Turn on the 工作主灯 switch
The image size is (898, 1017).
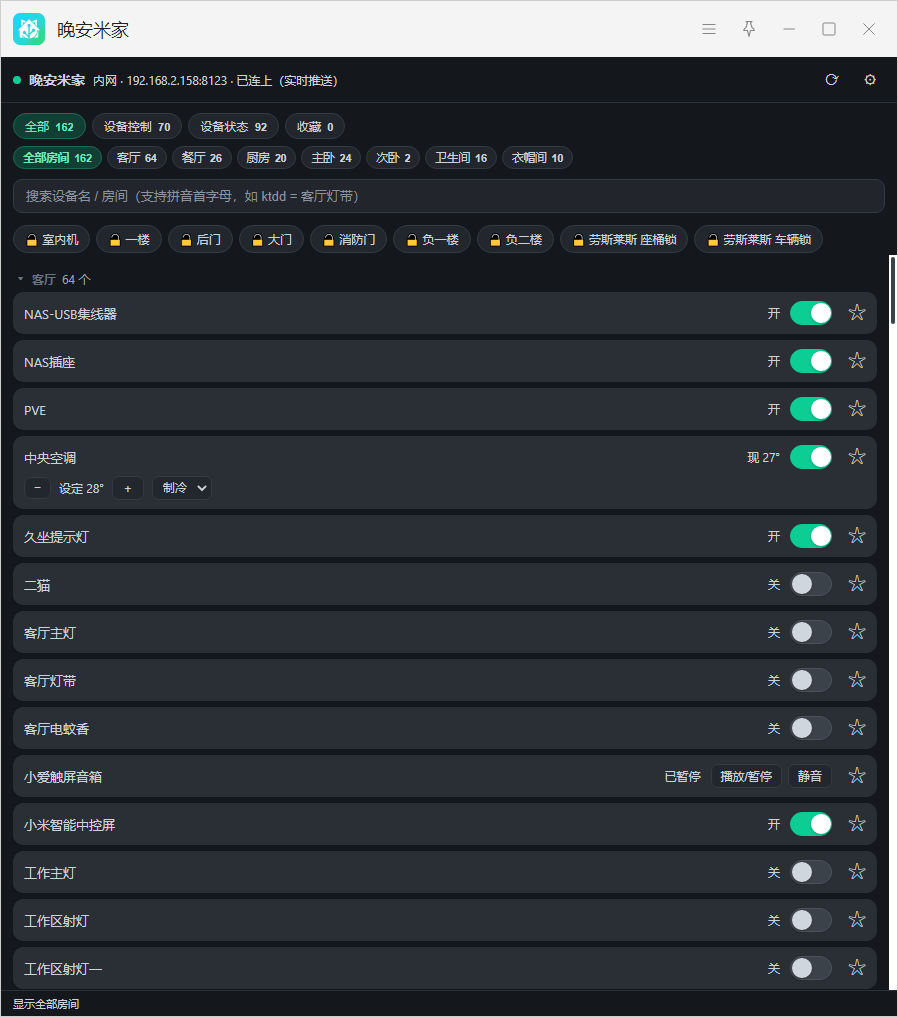810,872
